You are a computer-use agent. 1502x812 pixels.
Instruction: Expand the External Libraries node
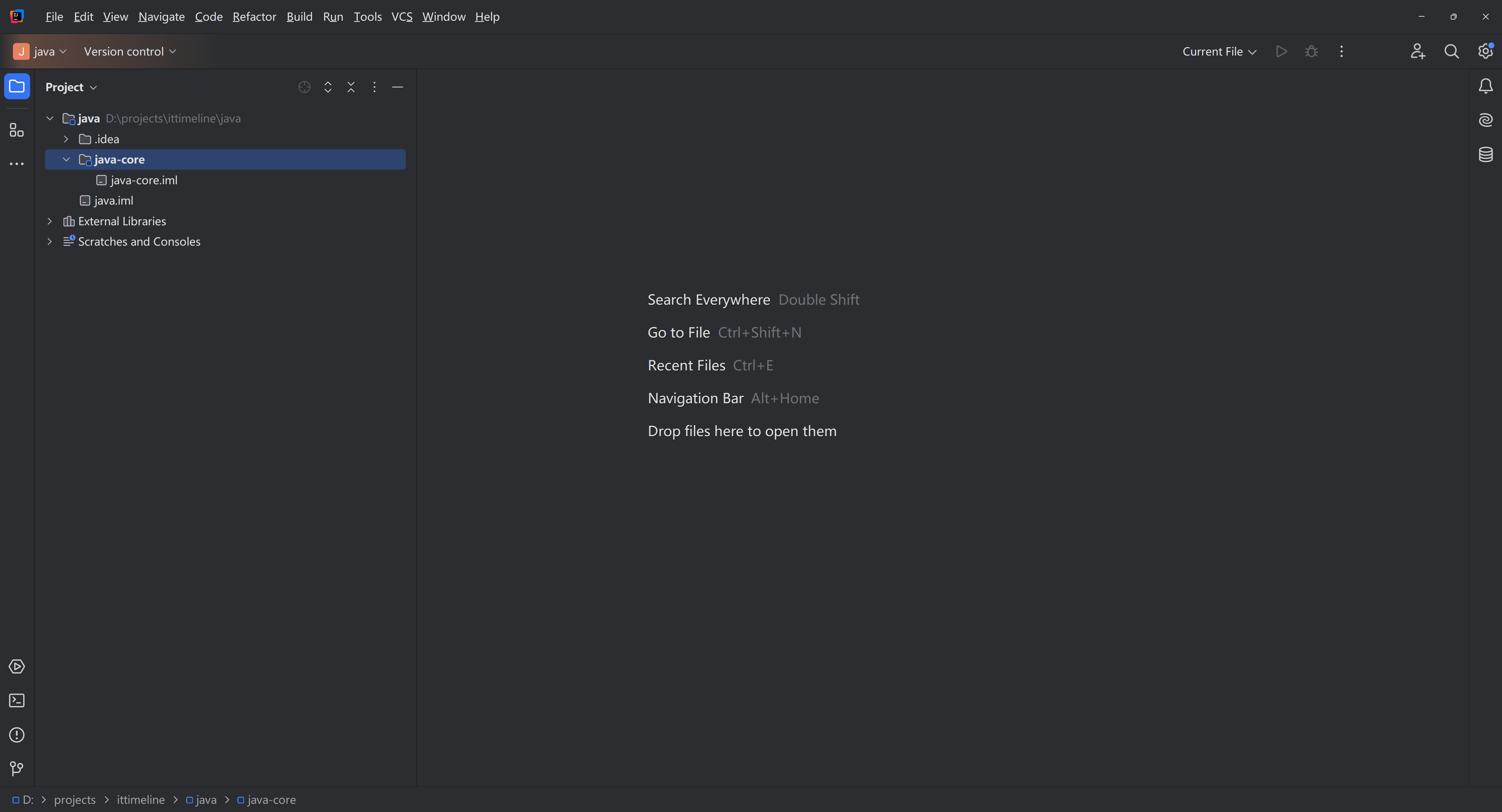coord(50,221)
